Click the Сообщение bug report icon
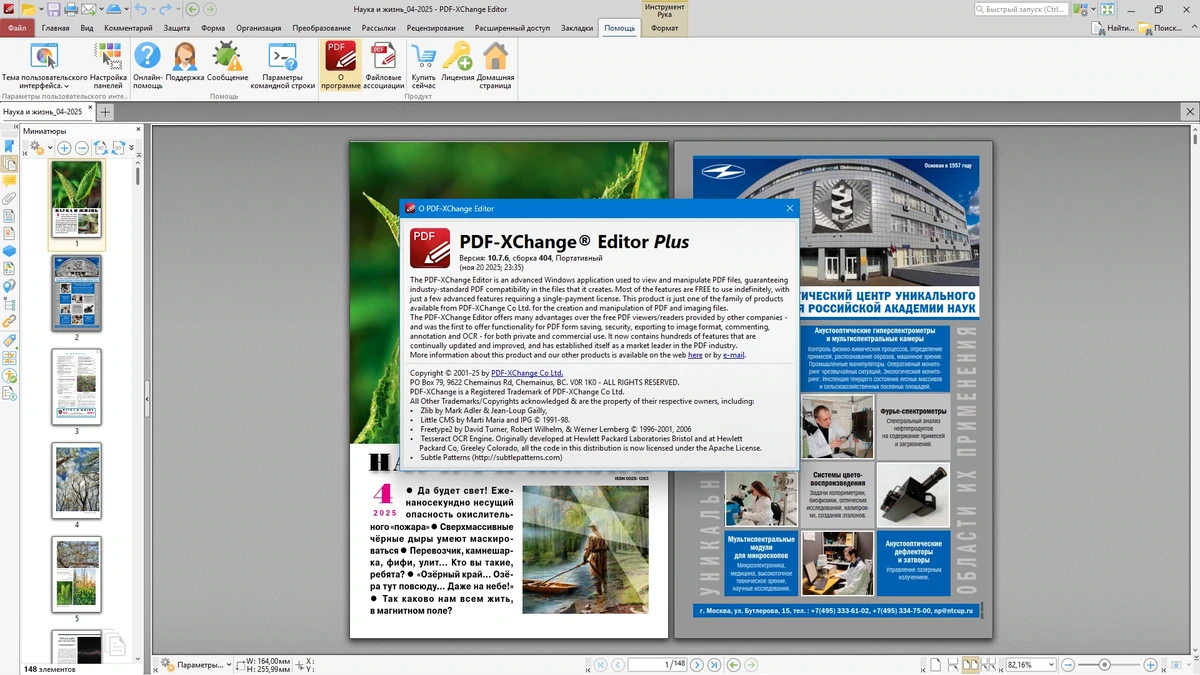1200x675 pixels. point(228,56)
